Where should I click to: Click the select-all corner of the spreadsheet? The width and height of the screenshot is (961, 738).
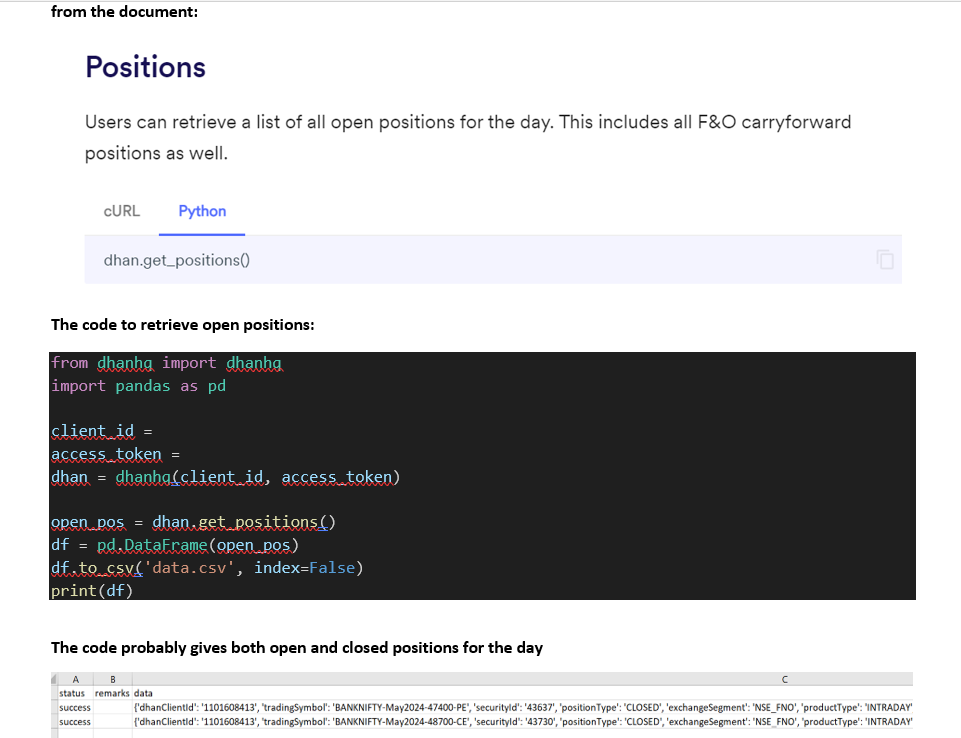click(x=54, y=679)
